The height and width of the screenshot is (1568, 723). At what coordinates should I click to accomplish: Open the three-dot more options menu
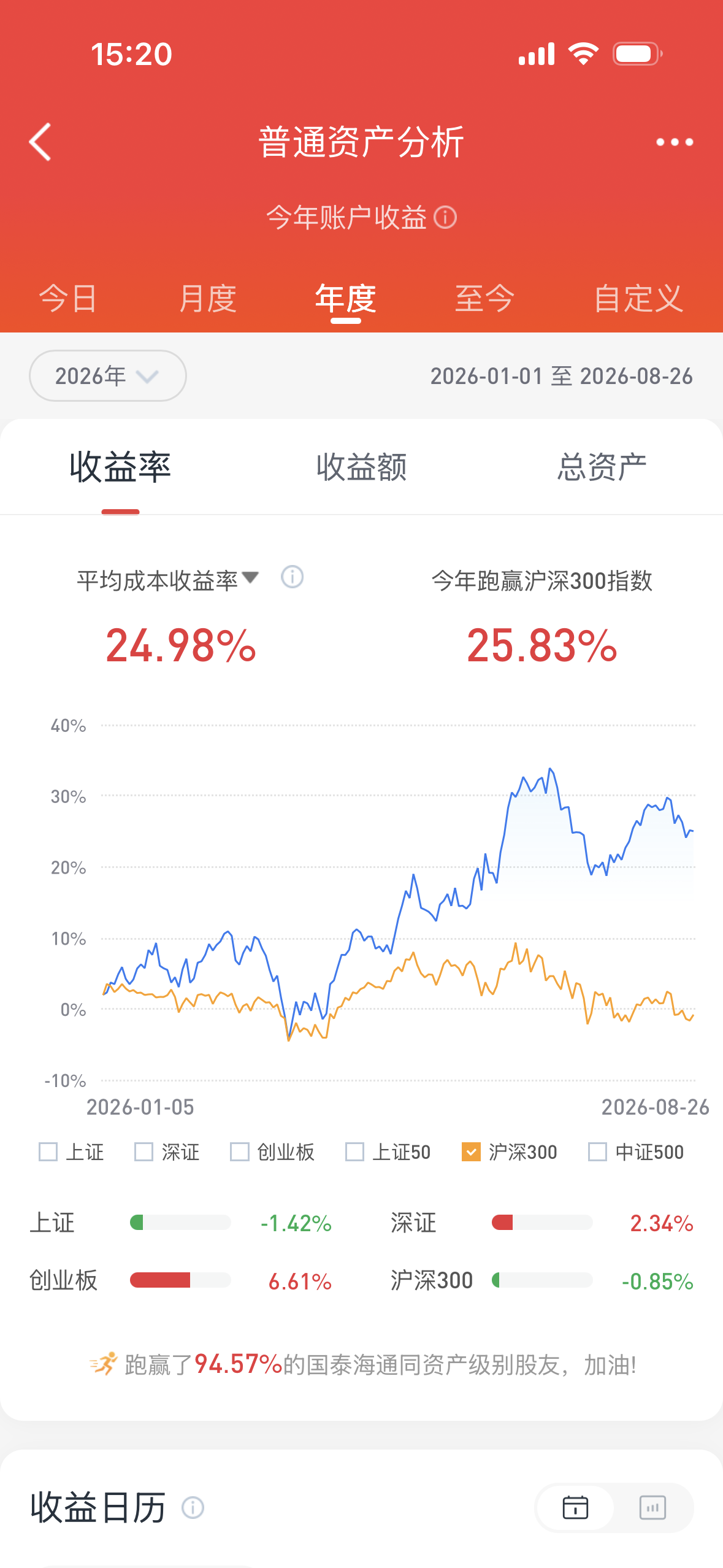point(674,142)
